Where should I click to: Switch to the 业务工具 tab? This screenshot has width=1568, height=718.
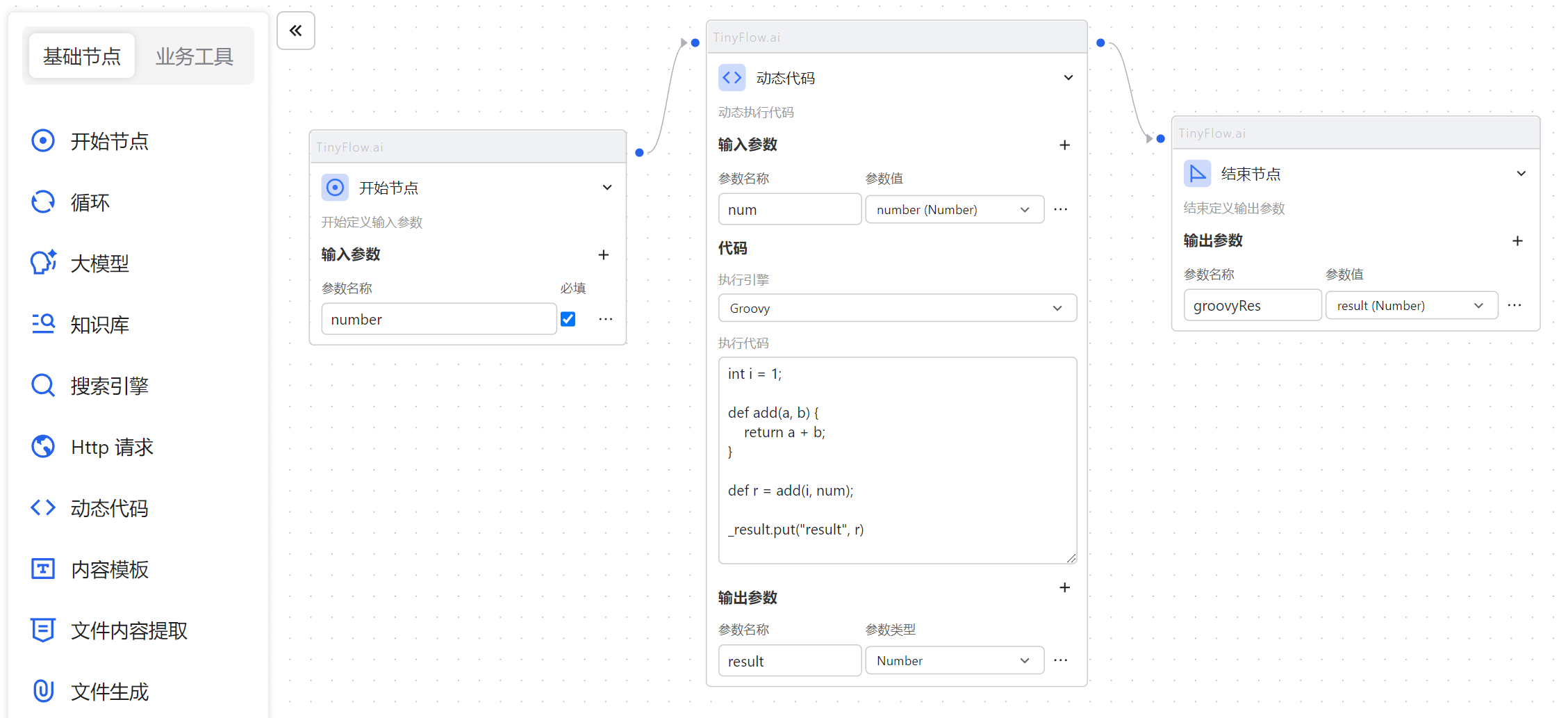coord(195,56)
